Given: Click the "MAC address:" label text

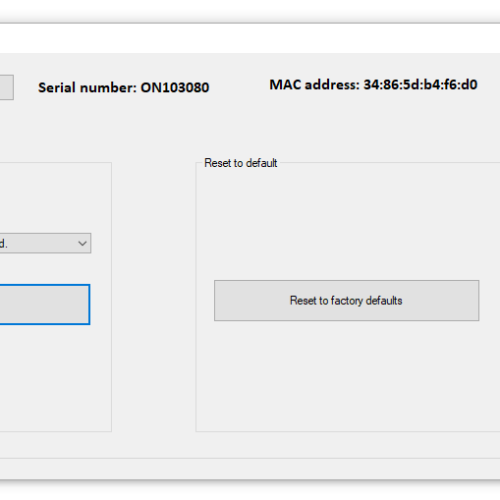Looking at the screenshot, I should [x=314, y=85].
